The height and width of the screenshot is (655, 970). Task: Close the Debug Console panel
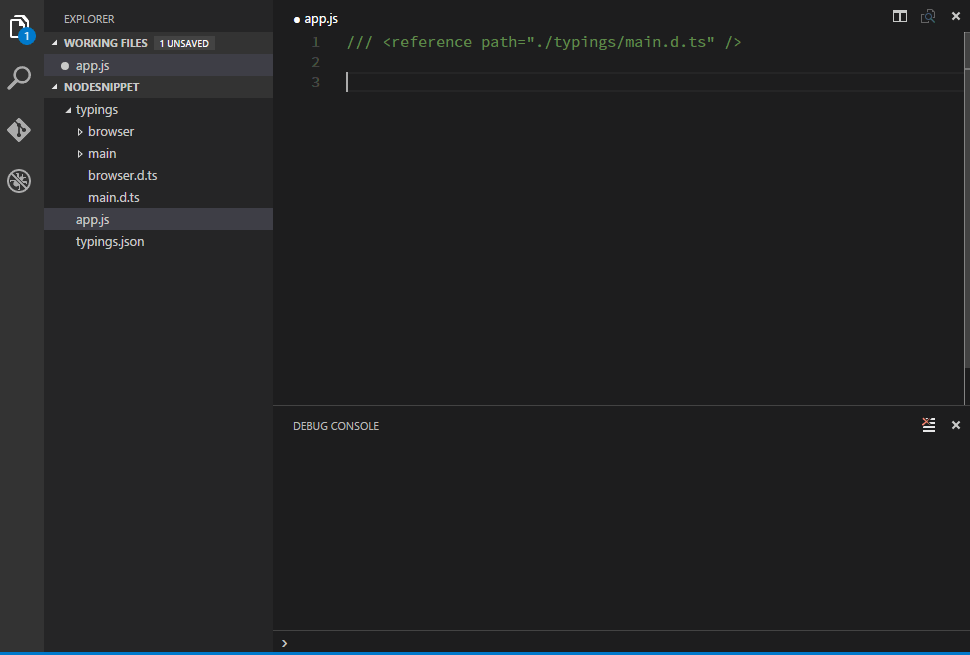pyautogui.click(x=955, y=425)
